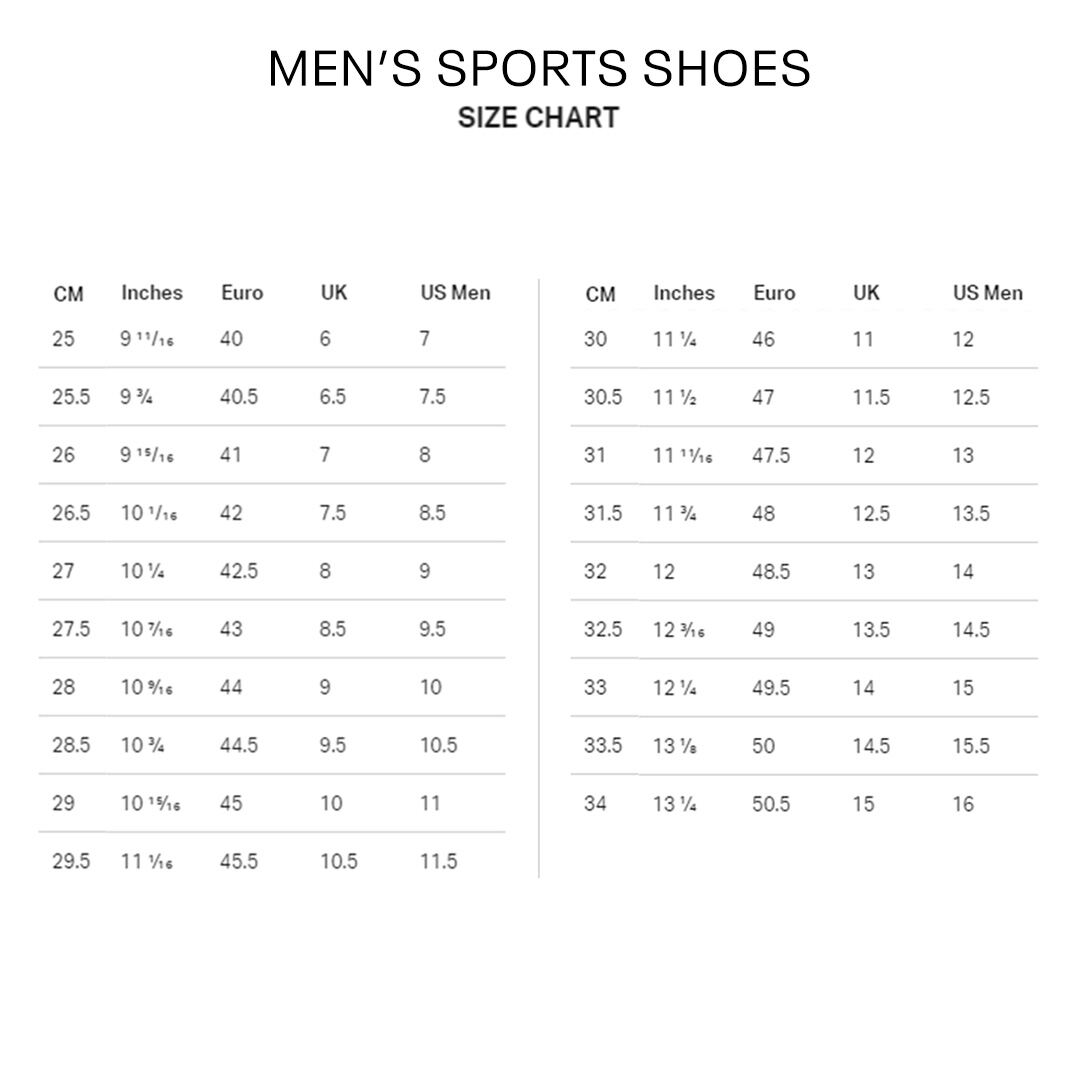Image resolution: width=1080 pixels, height=1080 pixels.
Task: Click the MEN'S SPORTS SHOES title
Action: point(539,68)
